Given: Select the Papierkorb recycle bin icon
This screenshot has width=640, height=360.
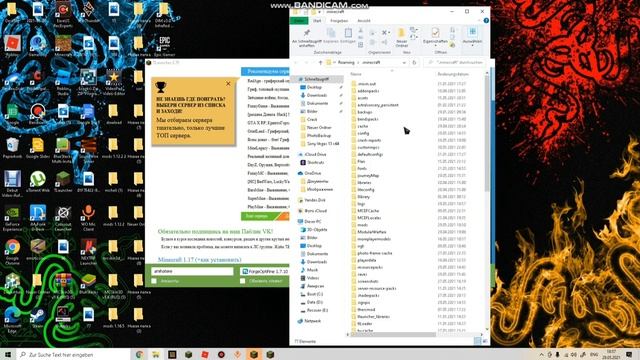Looking at the screenshot, I should (12, 148).
